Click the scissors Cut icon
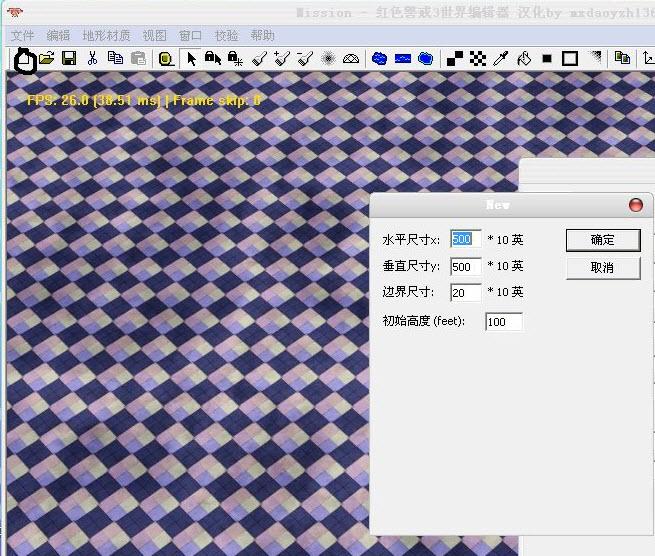 point(92,59)
